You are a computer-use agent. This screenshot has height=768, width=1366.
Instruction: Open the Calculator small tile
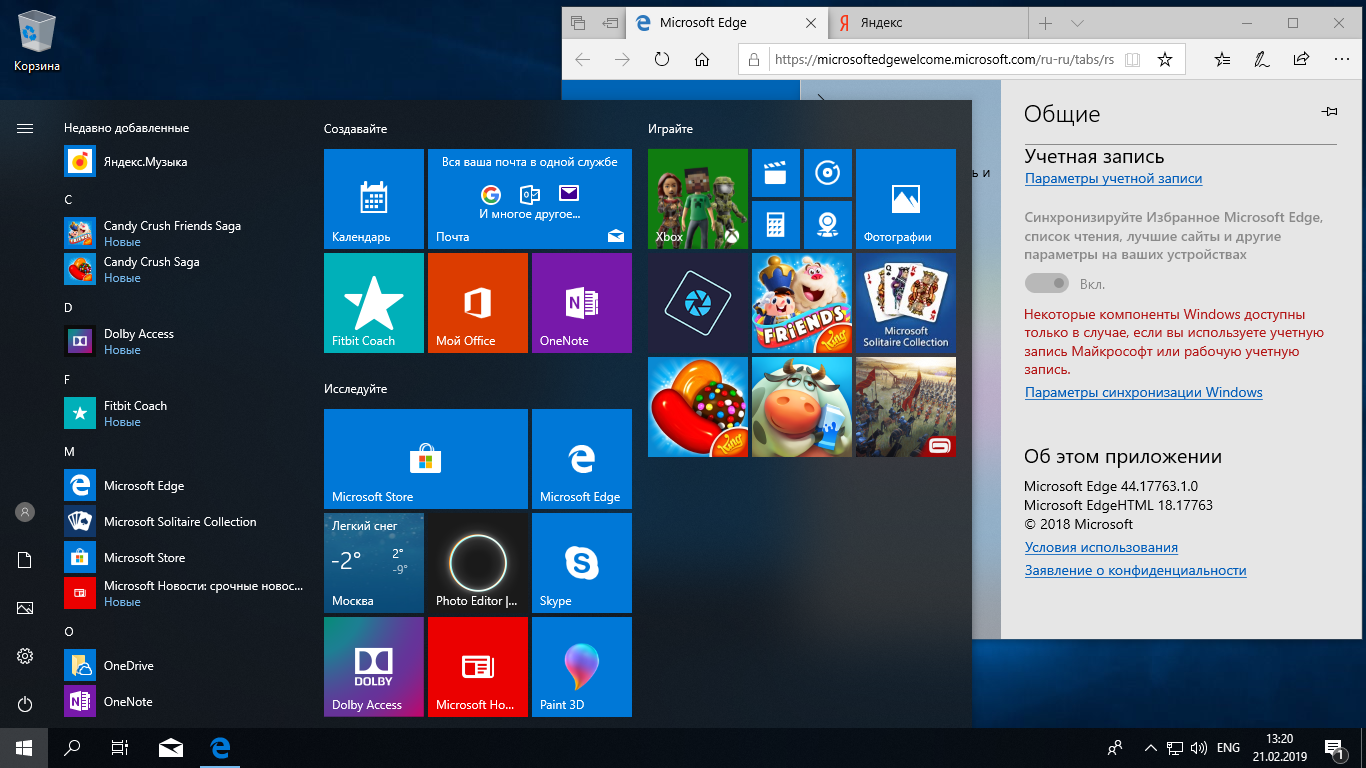pyautogui.click(x=775, y=225)
